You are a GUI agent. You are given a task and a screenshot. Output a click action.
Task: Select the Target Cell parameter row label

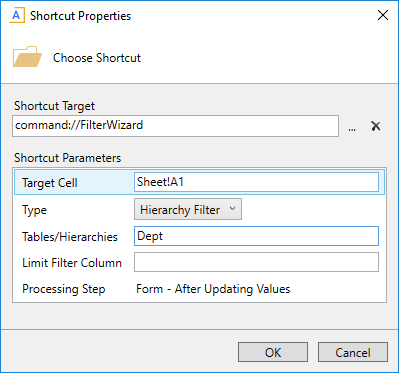click(50, 183)
